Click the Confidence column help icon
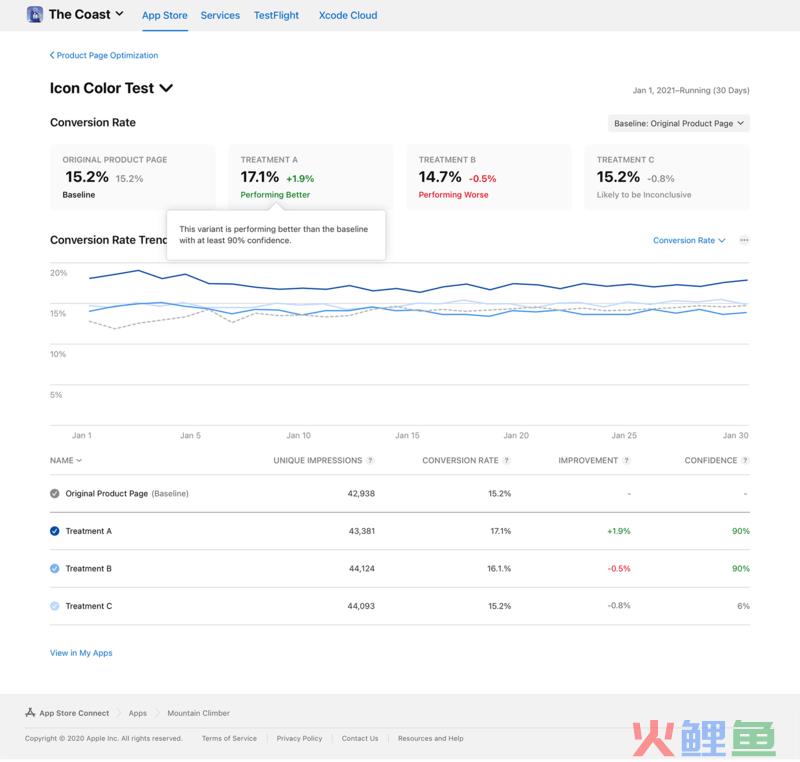800x762 pixels. coord(745,460)
